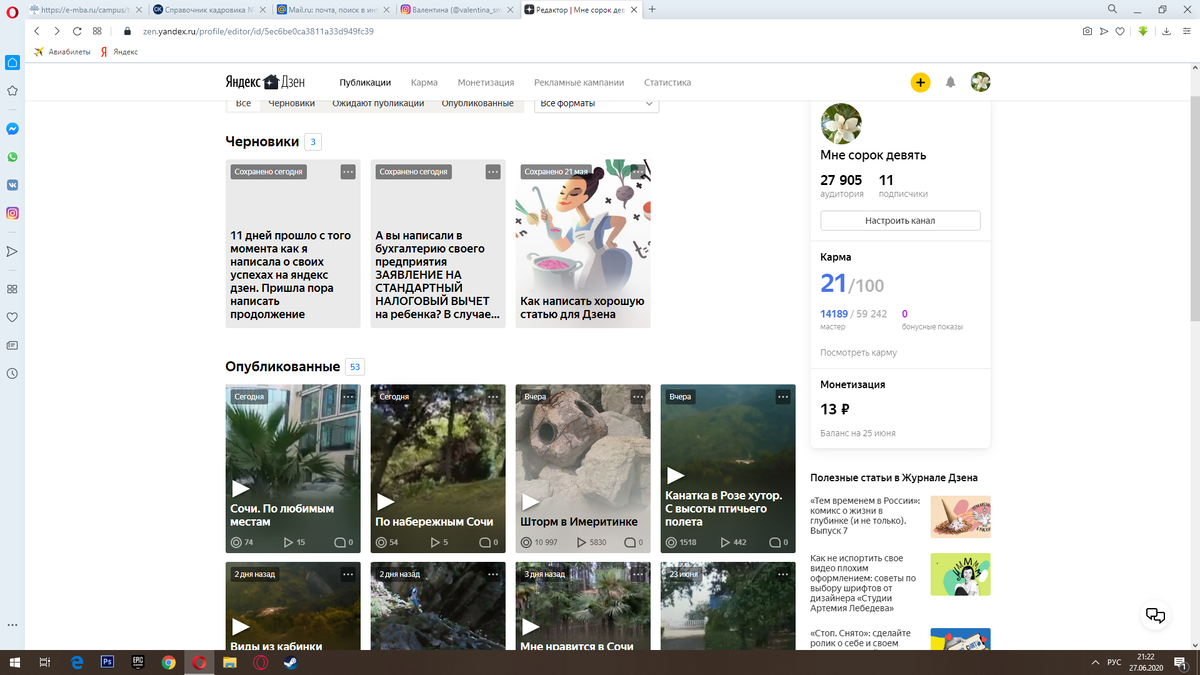
Task: Open personal news icon in sidebar
Action: click(x=13, y=345)
